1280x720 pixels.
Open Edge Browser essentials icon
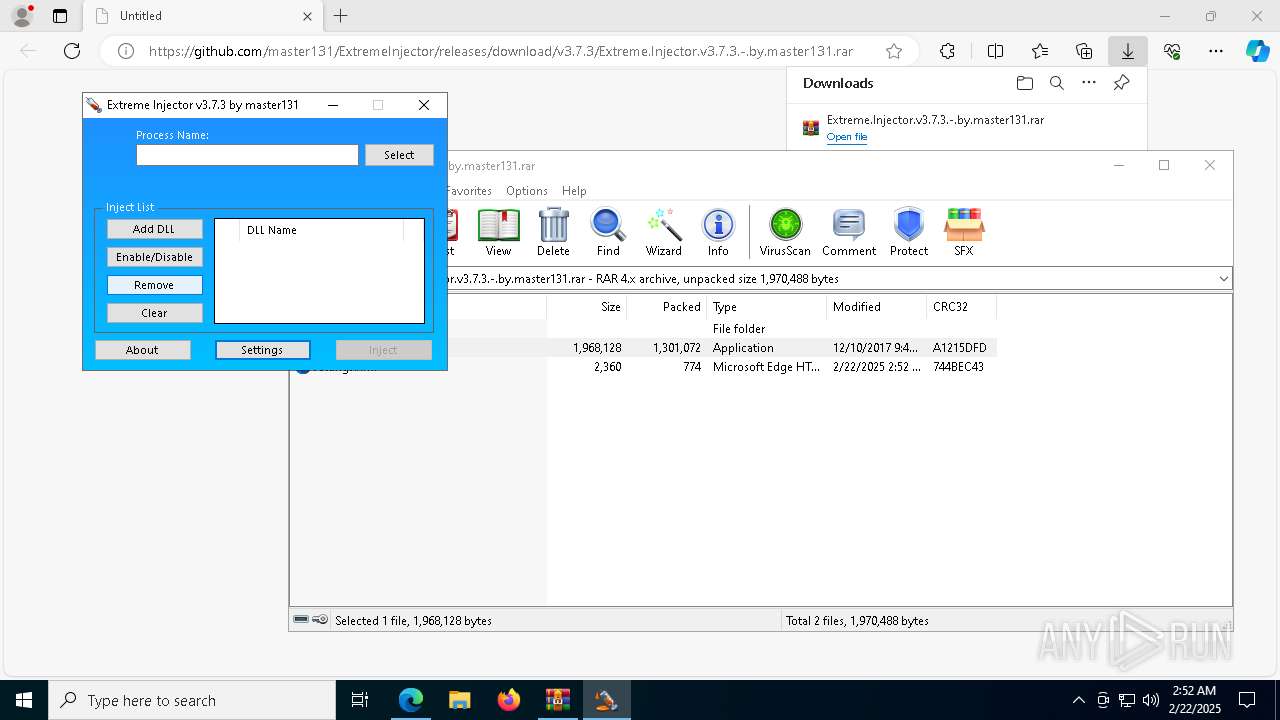tap(1172, 51)
